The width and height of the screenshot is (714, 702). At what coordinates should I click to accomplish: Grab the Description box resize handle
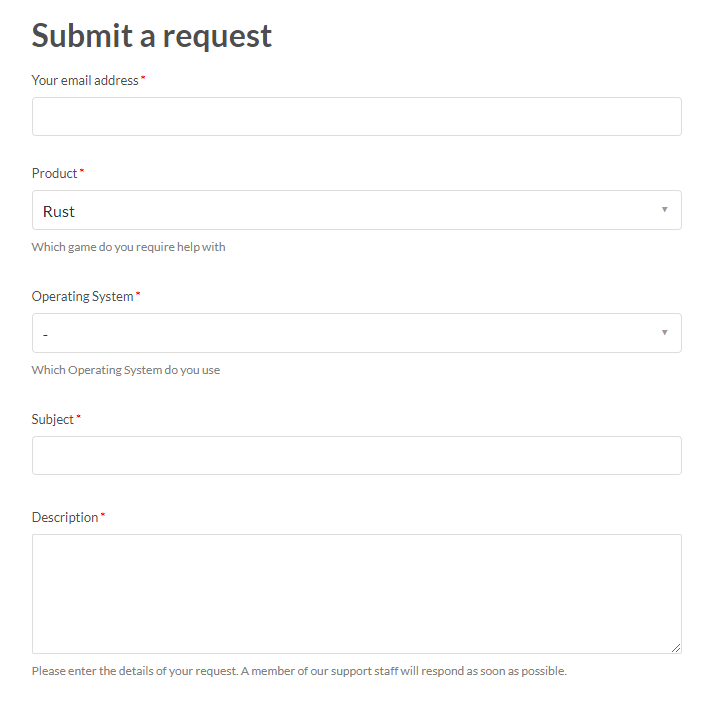pos(676,648)
